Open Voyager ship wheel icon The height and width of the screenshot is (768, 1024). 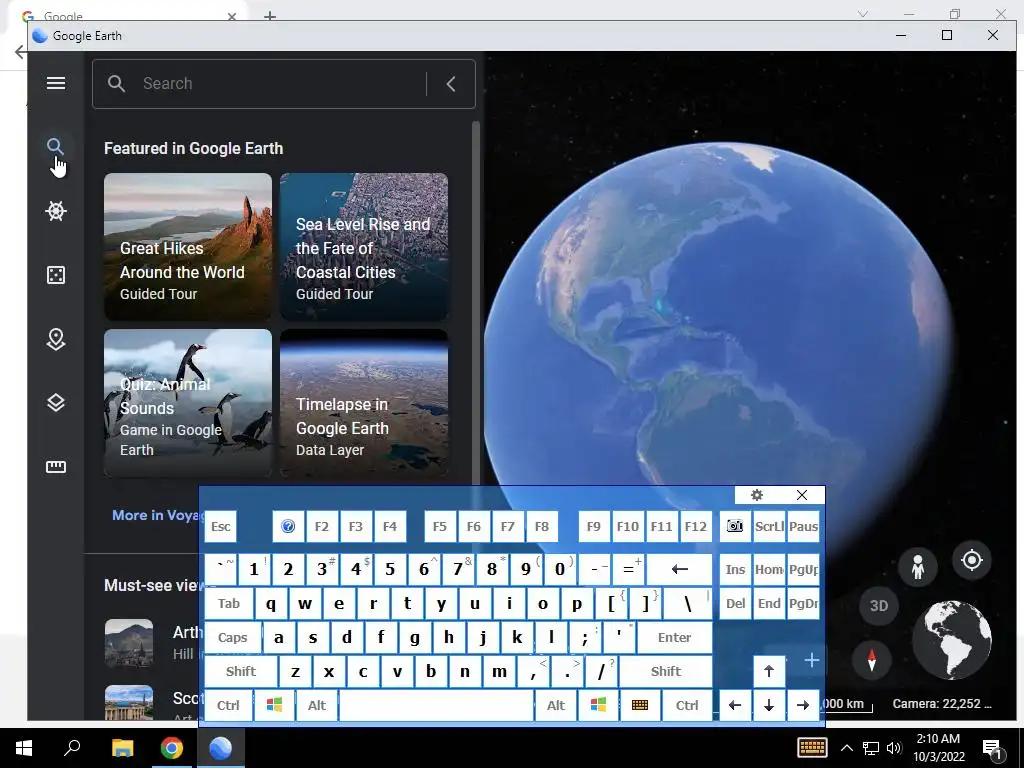point(56,210)
